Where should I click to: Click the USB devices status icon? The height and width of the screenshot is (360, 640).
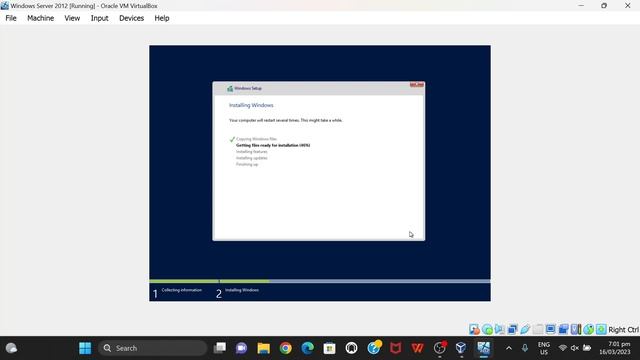click(x=525, y=329)
